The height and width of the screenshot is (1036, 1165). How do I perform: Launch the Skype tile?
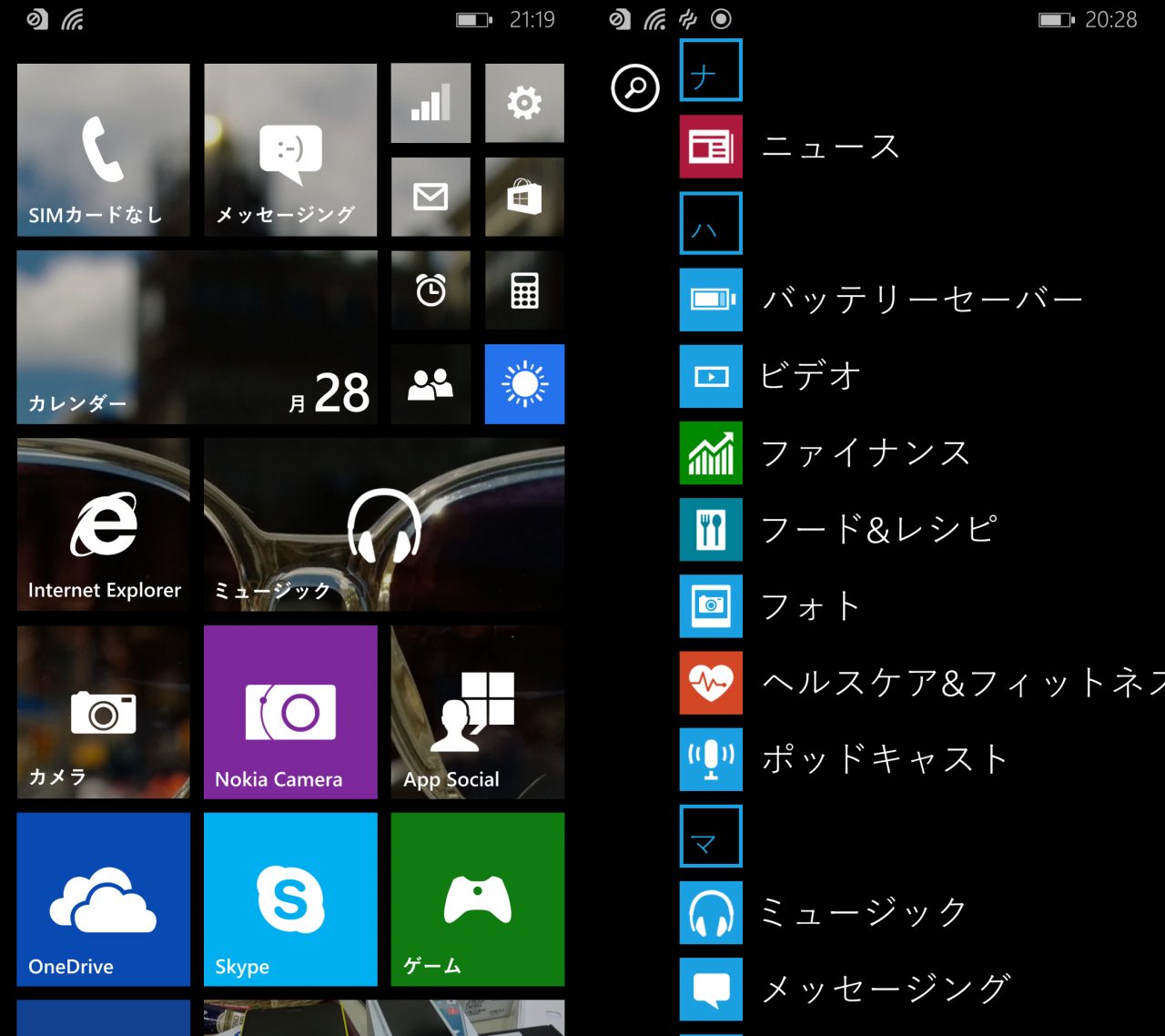[290, 899]
